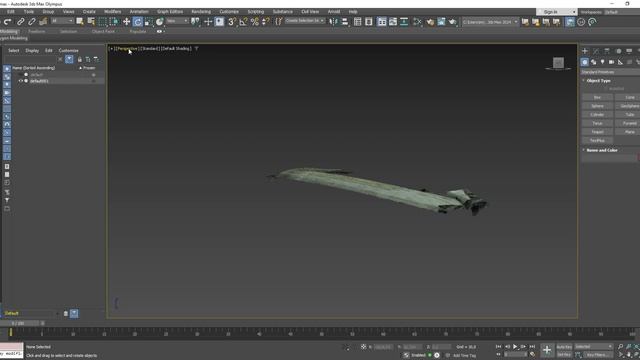Click the Key Filters button
Image resolution: width=640 pixels, height=360 pixels.
coord(598,355)
